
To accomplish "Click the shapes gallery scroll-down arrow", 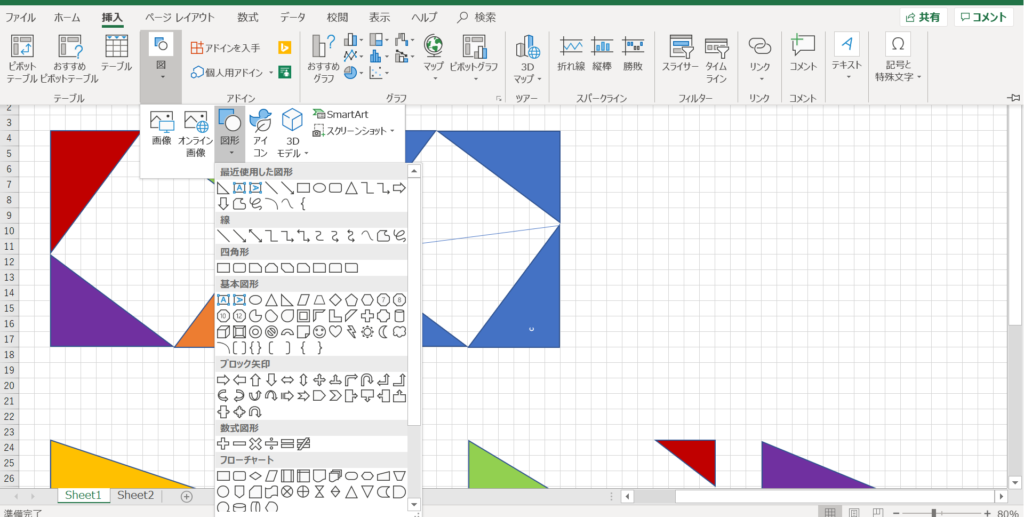I will [413, 504].
